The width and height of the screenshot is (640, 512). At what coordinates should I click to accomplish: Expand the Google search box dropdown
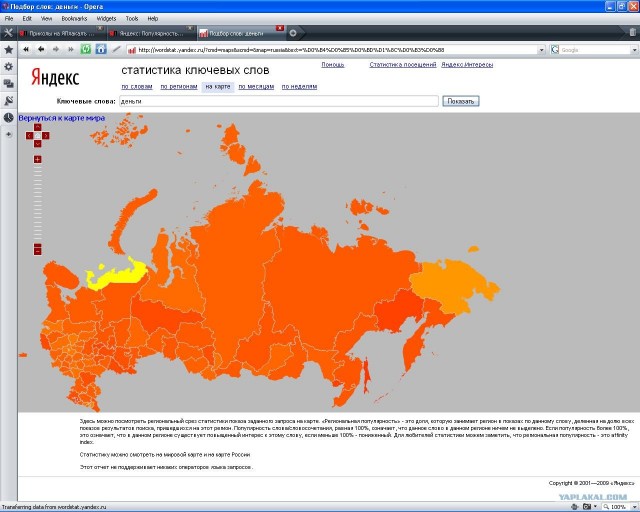point(634,50)
